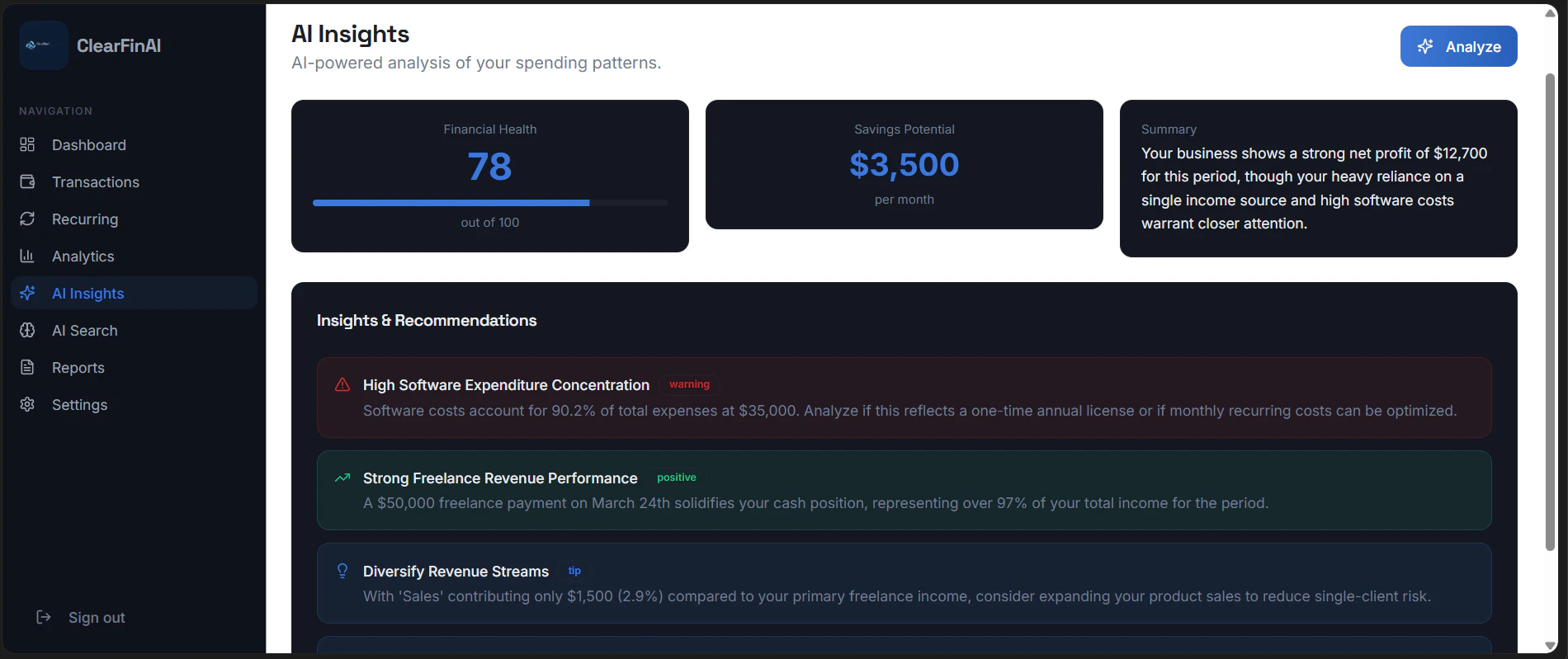The height and width of the screenshot is (659, 1568).
Task: Click the ClearFinAI logo icon
Action: pyautogui.click(x=43, y=45)
